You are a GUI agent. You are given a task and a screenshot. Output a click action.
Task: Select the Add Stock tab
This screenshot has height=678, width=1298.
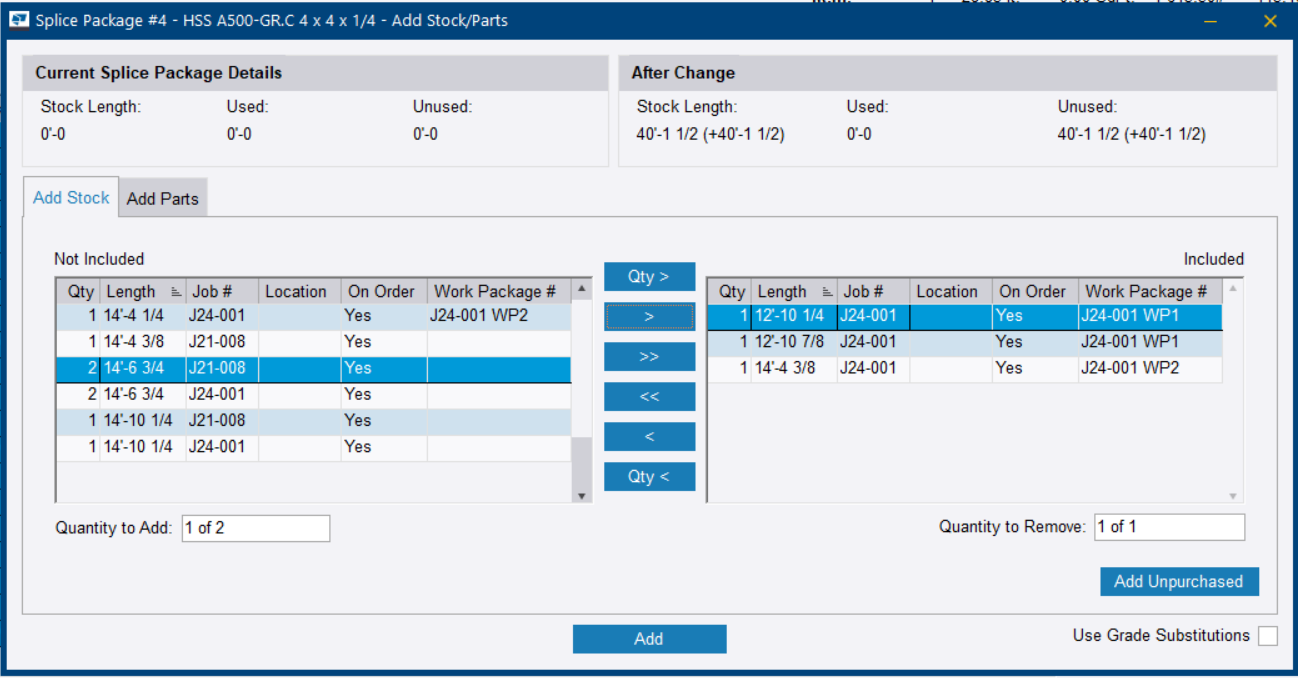pos(71,197)
